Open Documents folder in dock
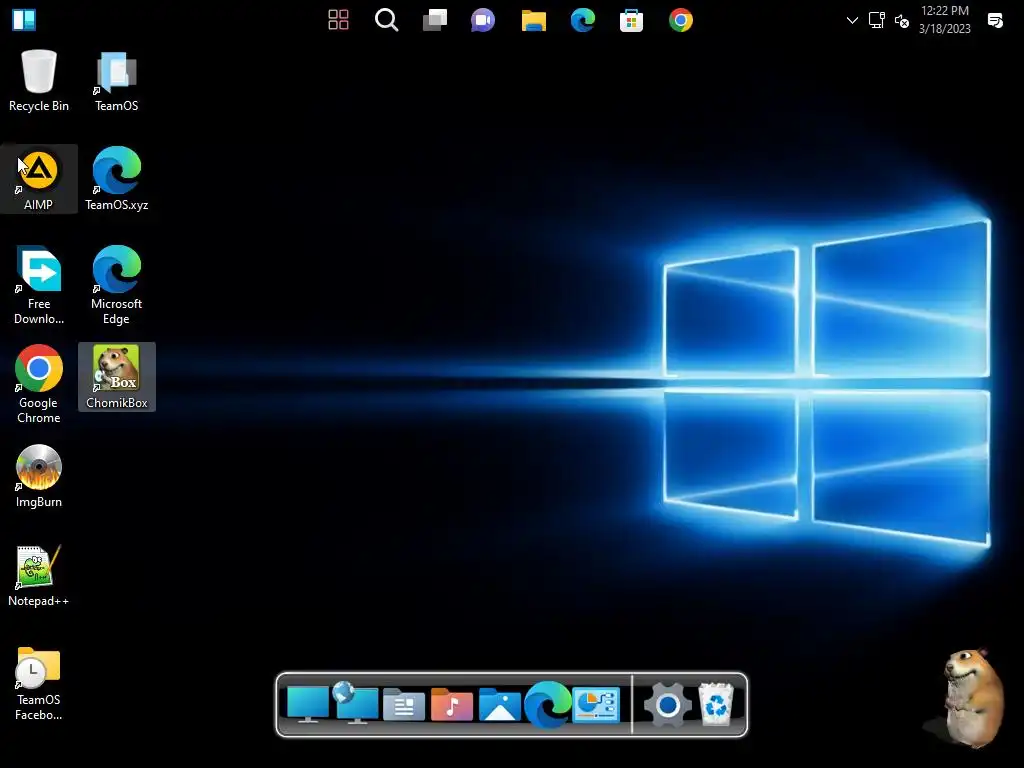1024x768 pixels. coord(404,704)
